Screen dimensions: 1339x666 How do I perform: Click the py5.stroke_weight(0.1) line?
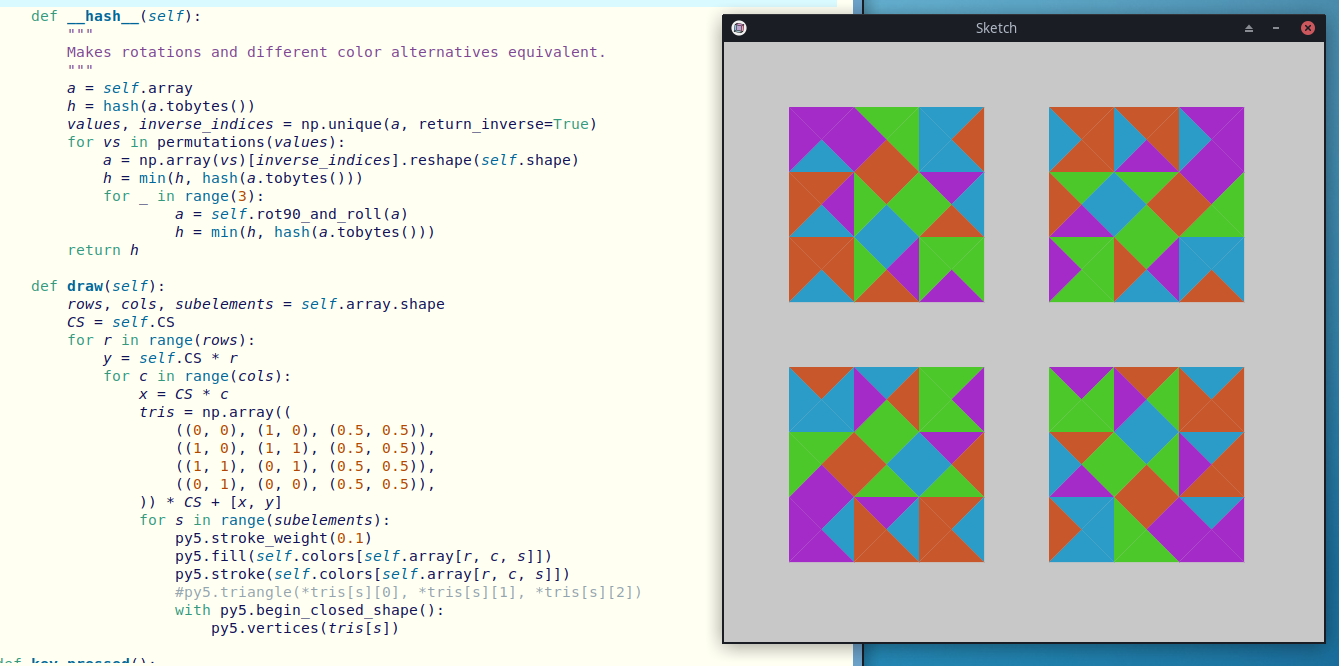pyautogui.click(x=275, y=538)
